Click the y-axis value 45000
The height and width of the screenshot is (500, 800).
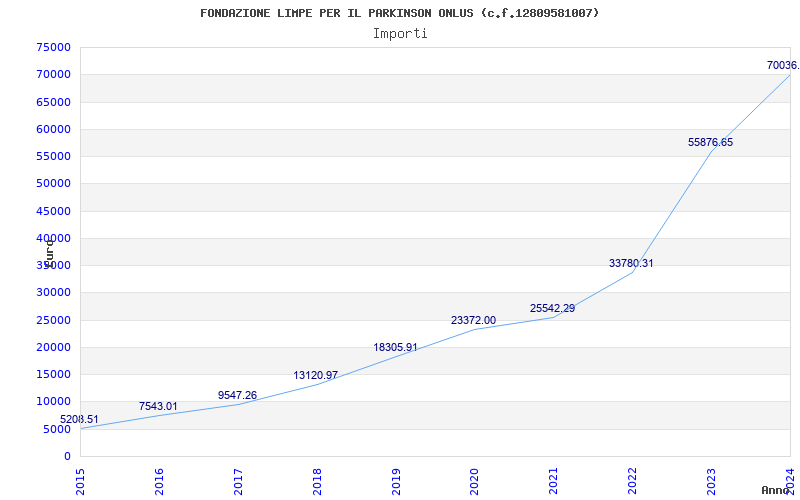[54, 211]
